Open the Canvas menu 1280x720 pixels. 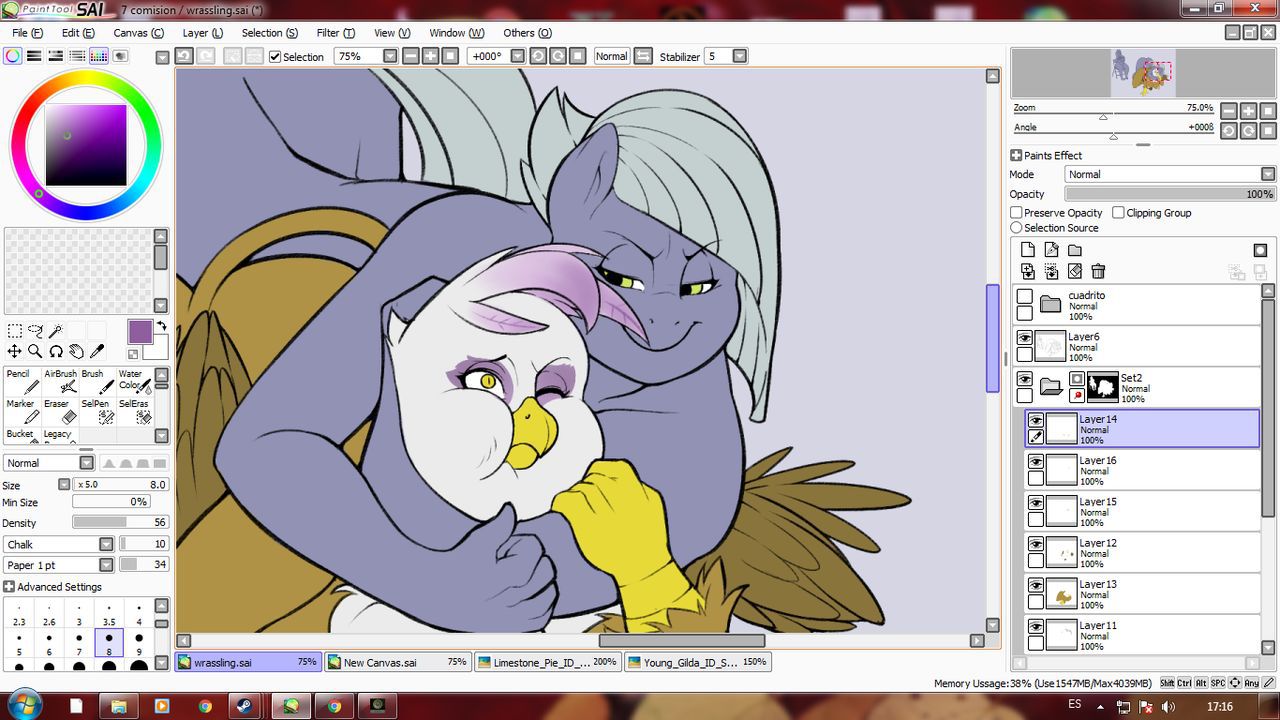coord(138,33)
